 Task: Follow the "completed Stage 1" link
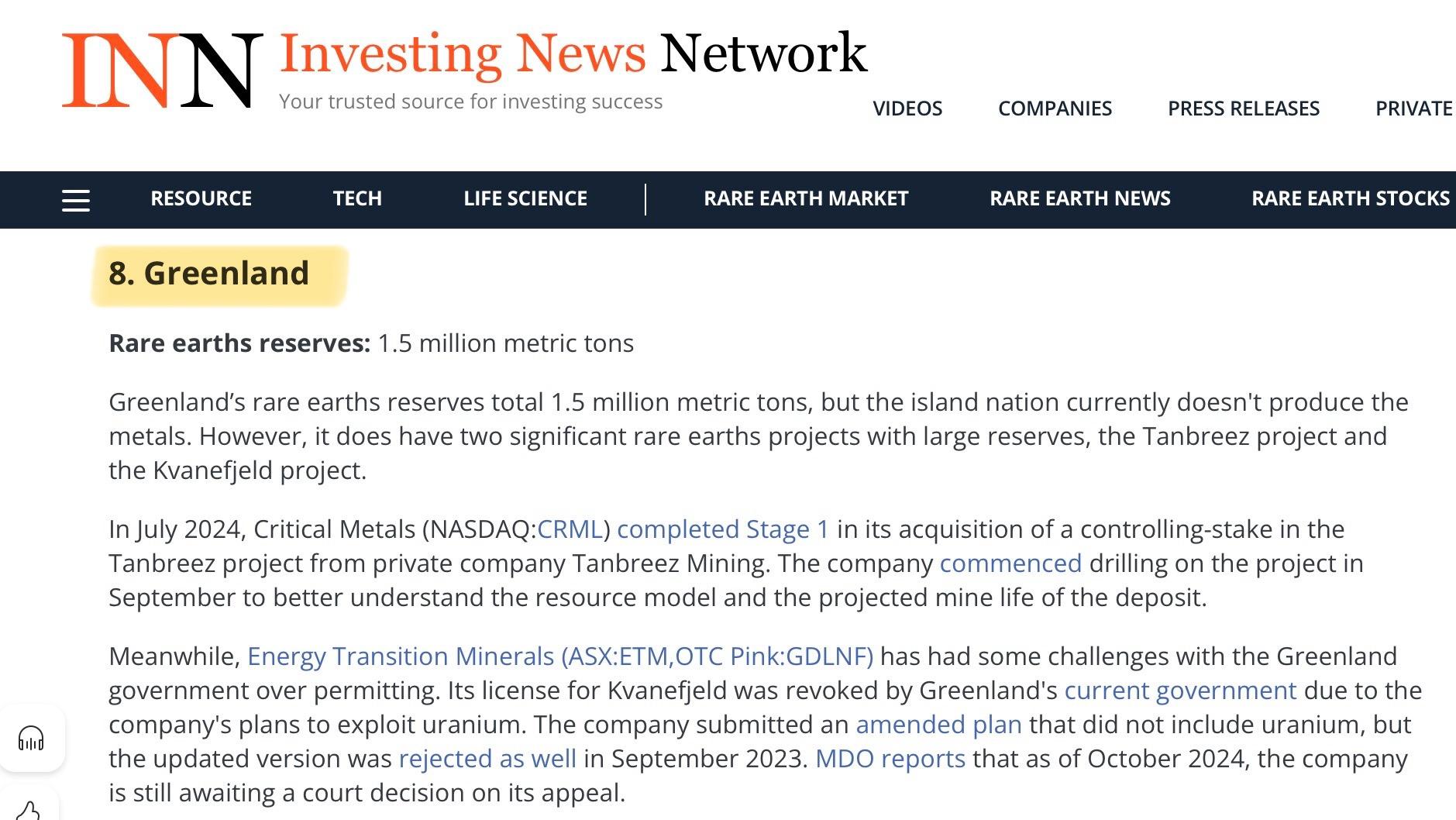point(722,529)
